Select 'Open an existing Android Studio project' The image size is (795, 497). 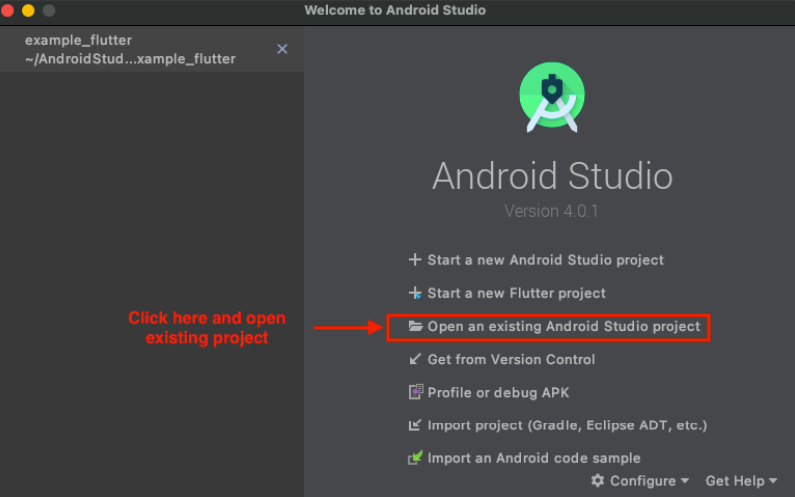[563, 327]
